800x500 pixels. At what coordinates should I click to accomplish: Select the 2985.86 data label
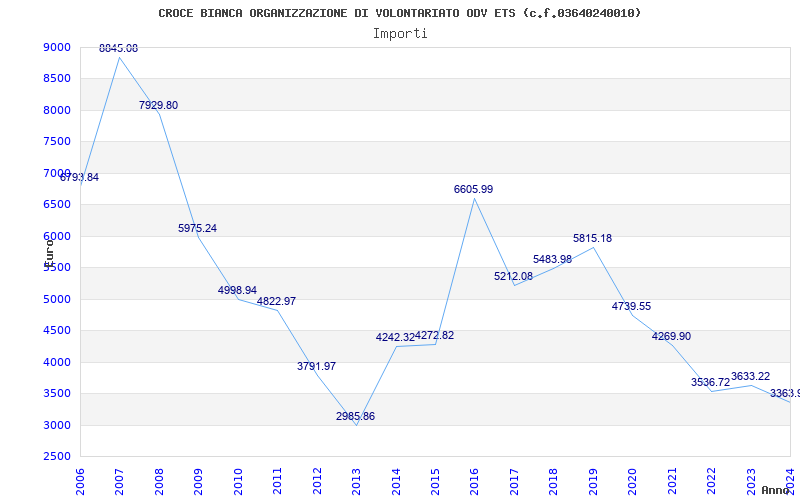tap(356, 416)
